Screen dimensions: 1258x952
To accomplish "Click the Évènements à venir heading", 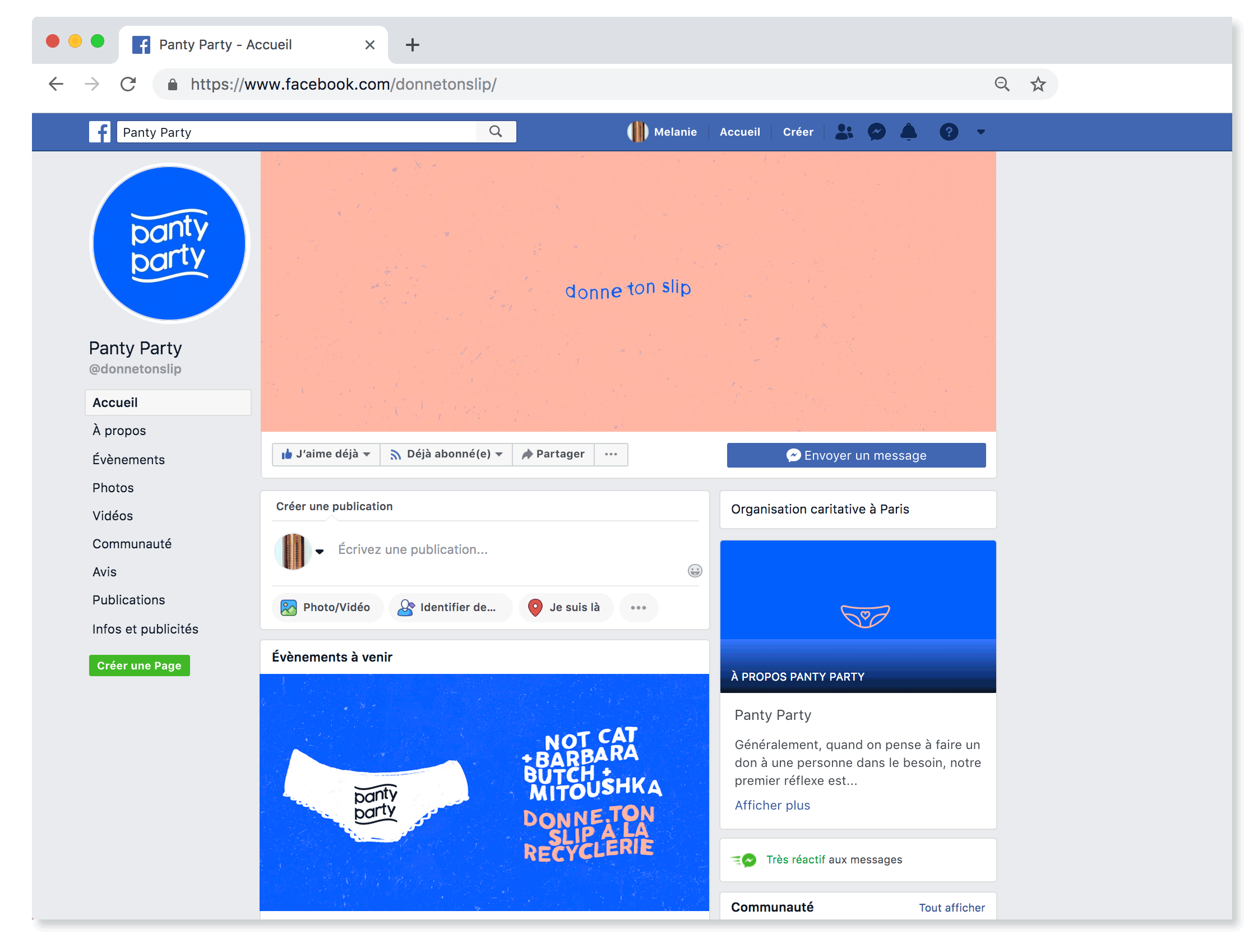I will [x=331, y=657].
